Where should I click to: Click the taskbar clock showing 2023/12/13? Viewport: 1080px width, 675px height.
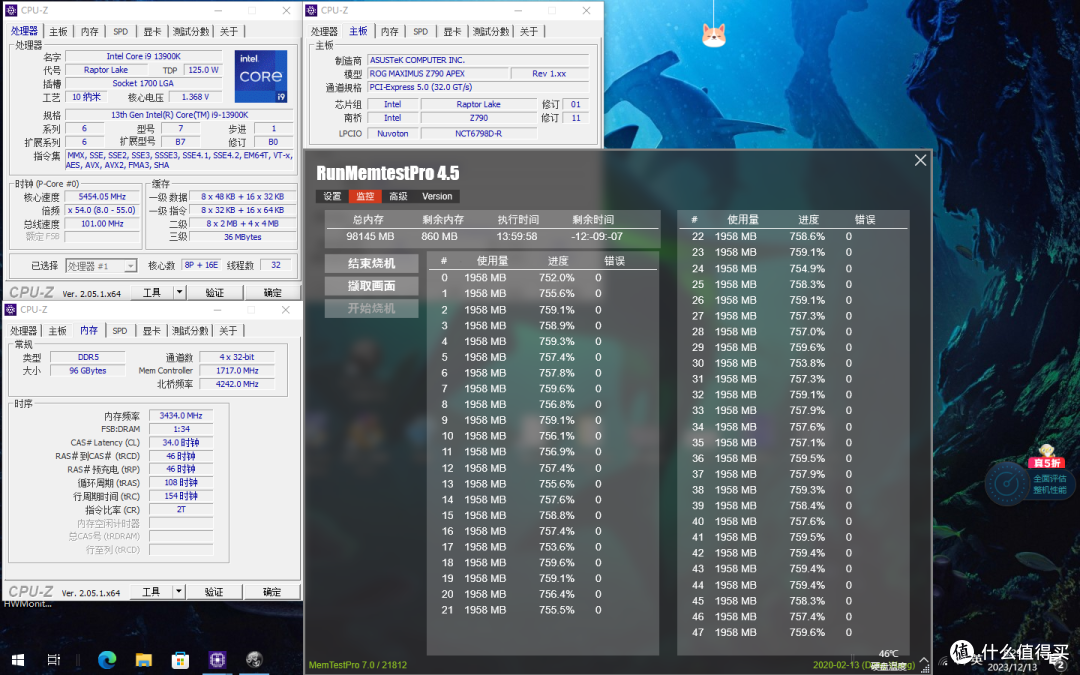(x=1010, y=661)
